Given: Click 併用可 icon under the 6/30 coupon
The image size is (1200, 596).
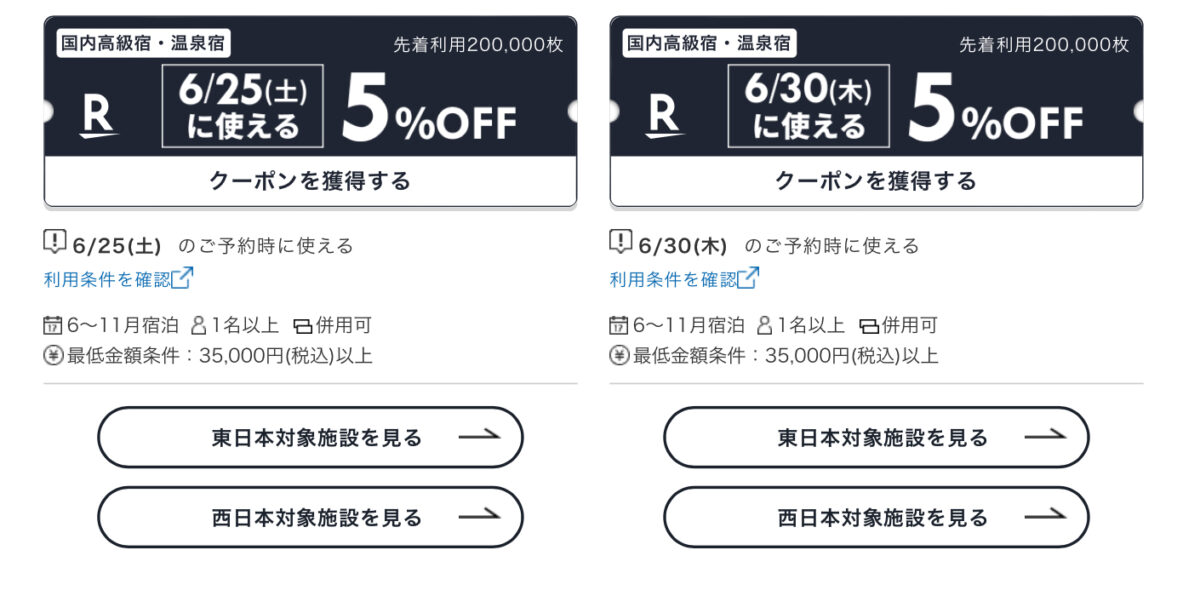Looking at the screenshot, I should [x=869, y=326].
